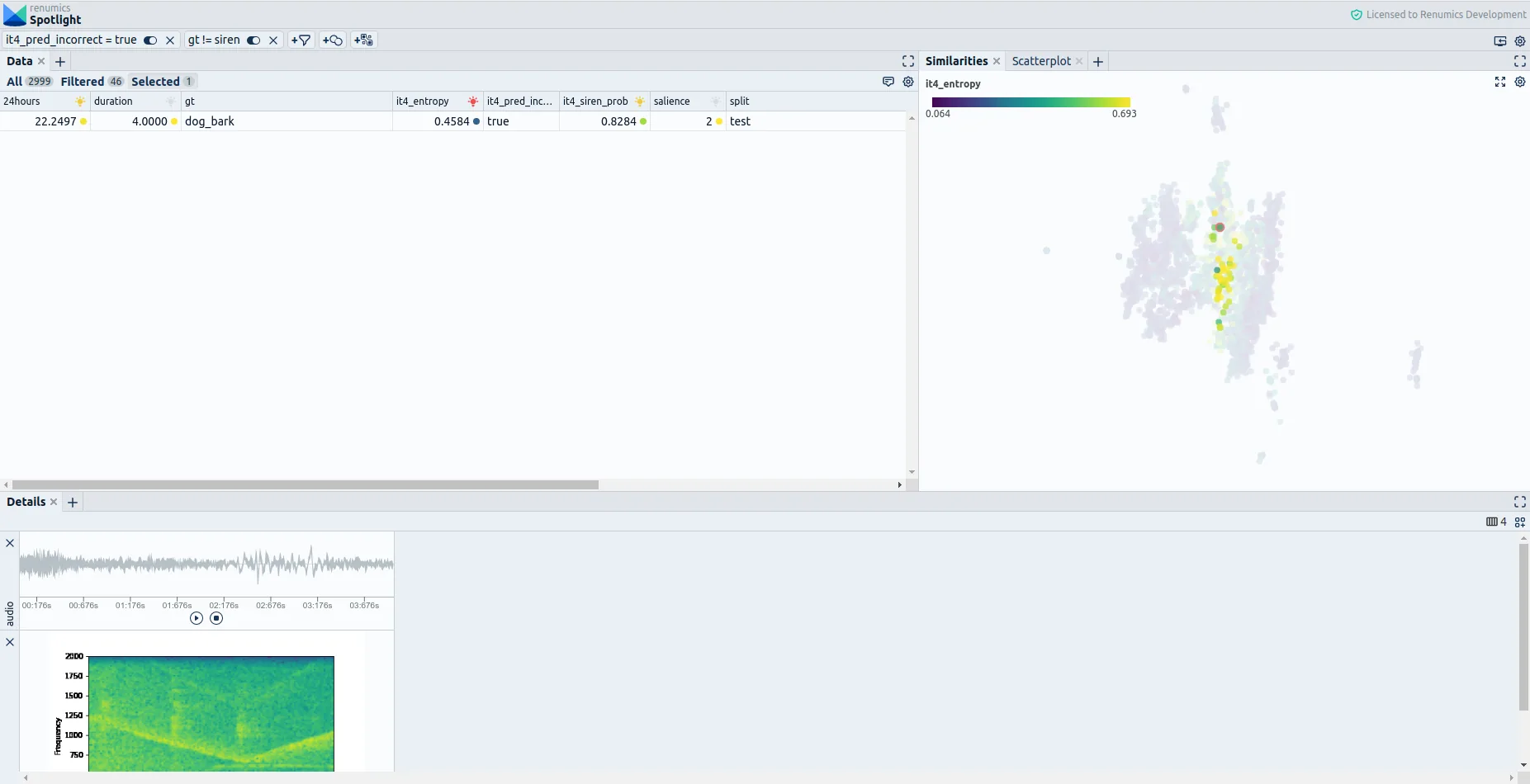Sort by the gt column header
The height and width of the screenshot is (784, 1530).
tap(190, 102)
